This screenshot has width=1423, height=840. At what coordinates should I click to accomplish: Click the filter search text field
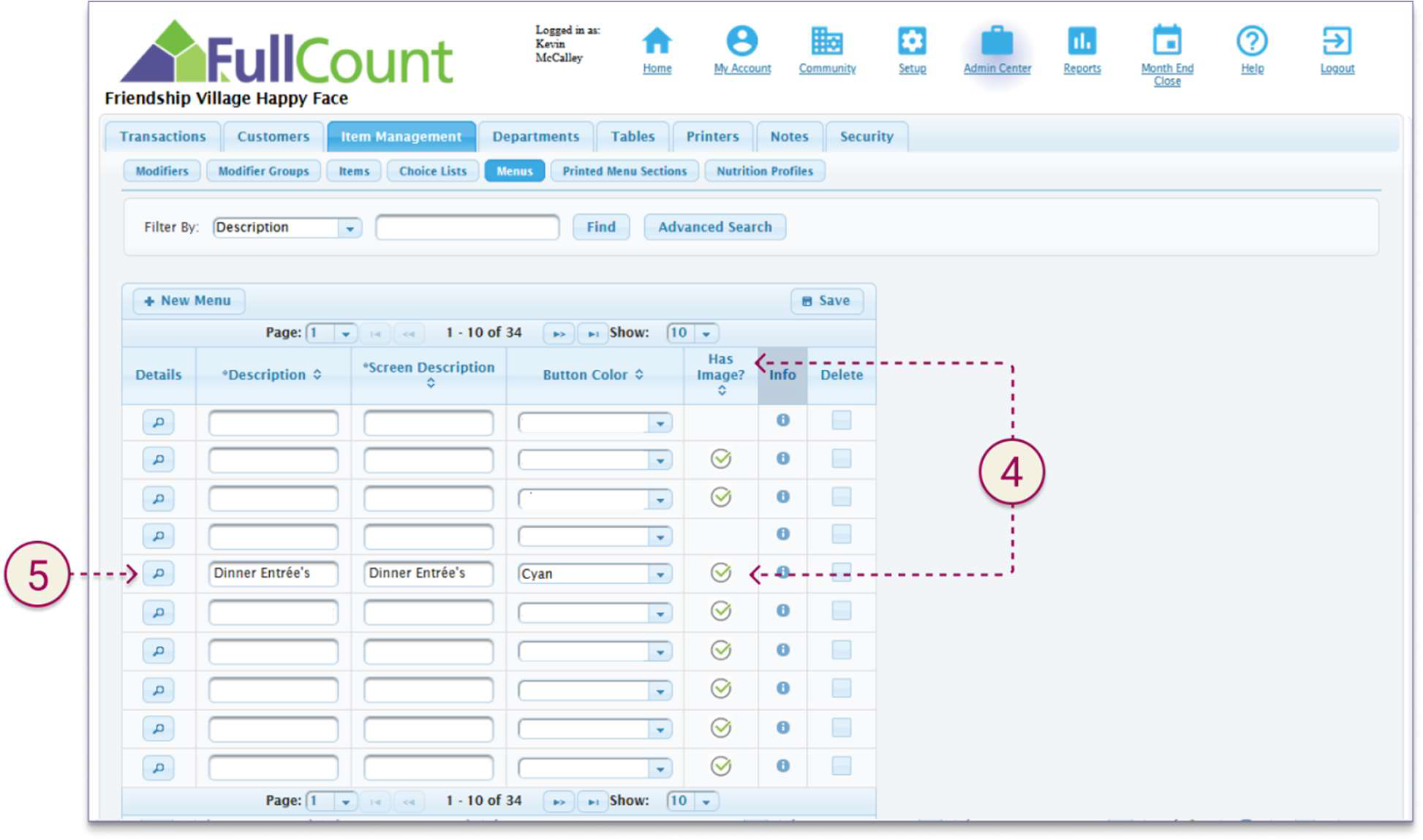coord(467,227)
